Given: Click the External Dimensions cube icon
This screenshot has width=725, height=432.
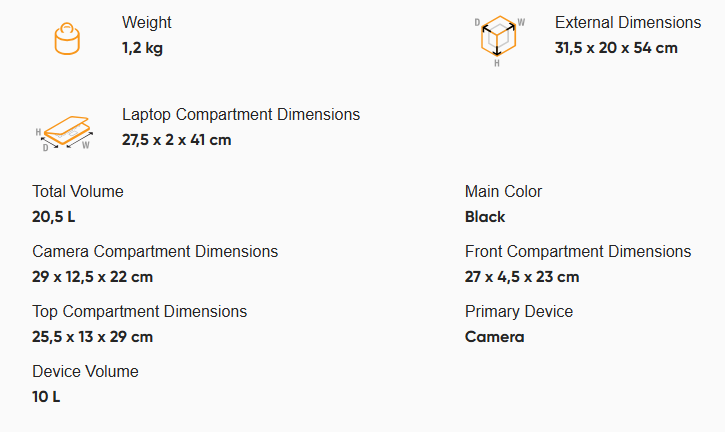Looking at the screenshot, I should point(499,41).
